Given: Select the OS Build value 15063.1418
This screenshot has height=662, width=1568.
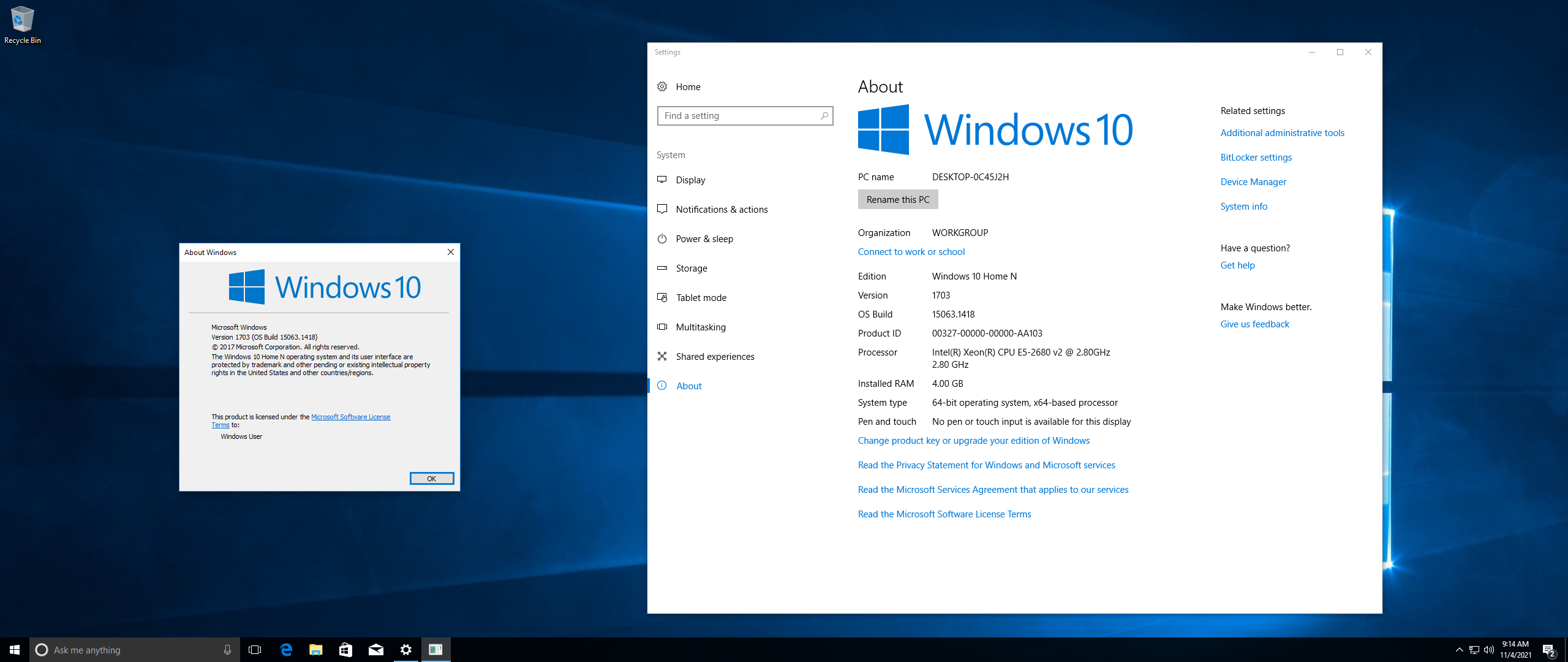Looking at the screenshot, I should click(x=953, y=314).
